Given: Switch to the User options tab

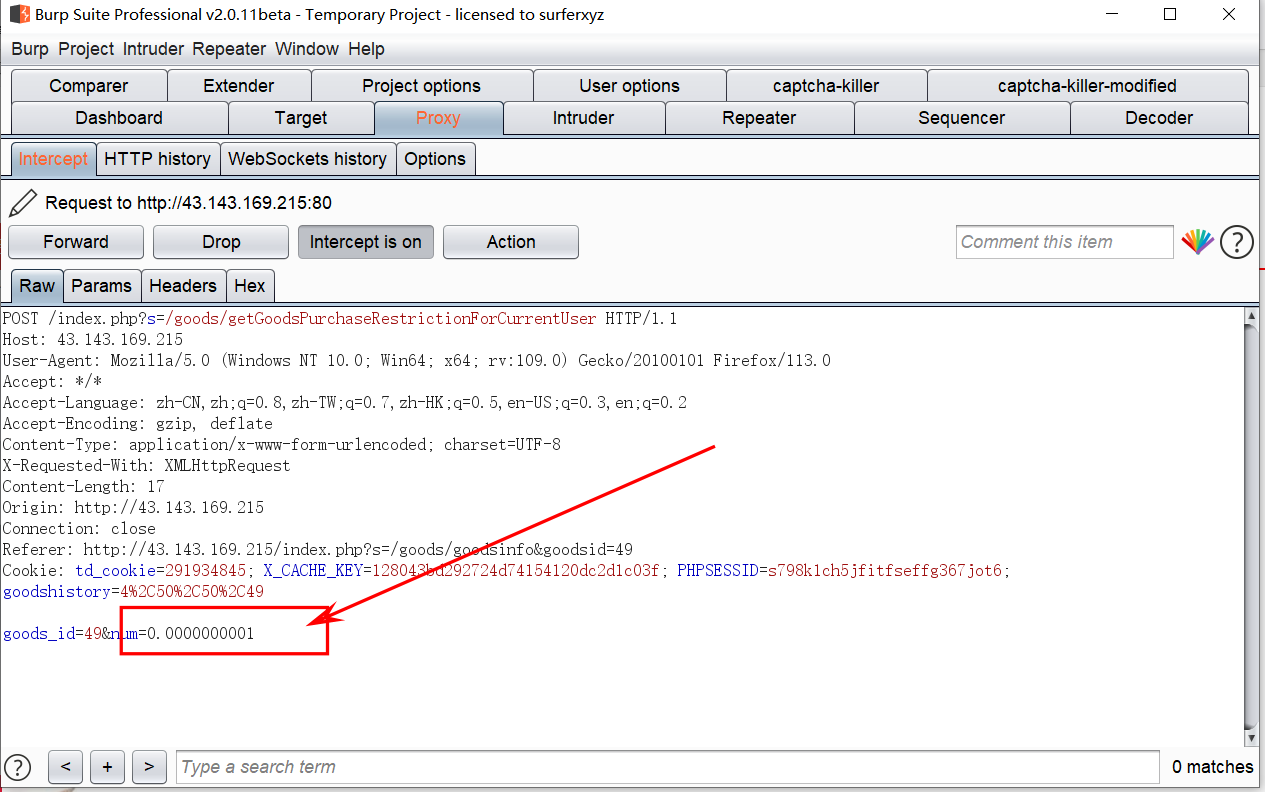Looking at the screenshot, I should tap(630, 86).
